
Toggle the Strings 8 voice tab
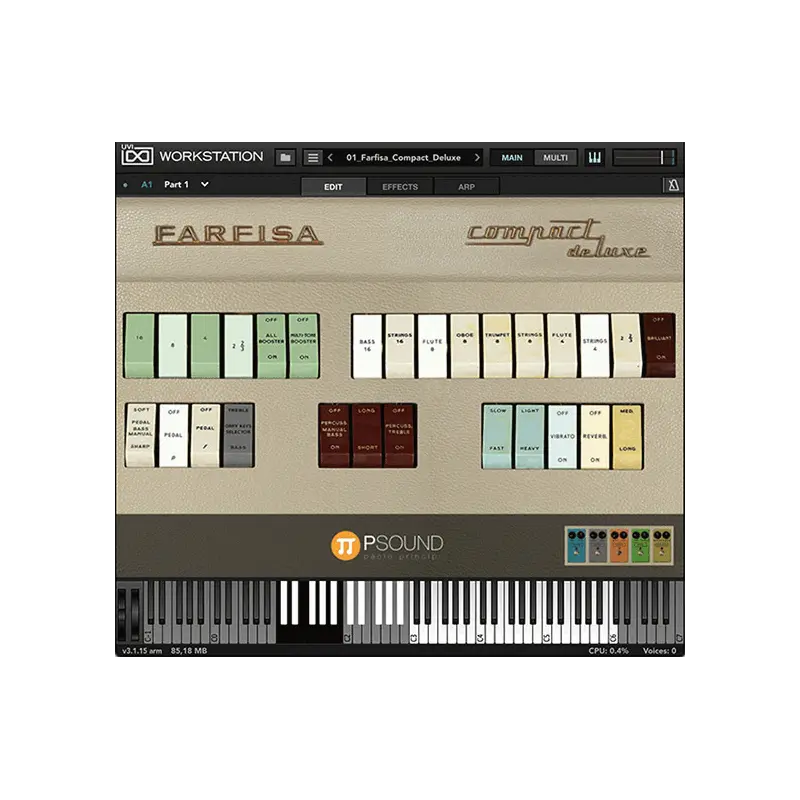pyautogui.click(x=530, y=346)
